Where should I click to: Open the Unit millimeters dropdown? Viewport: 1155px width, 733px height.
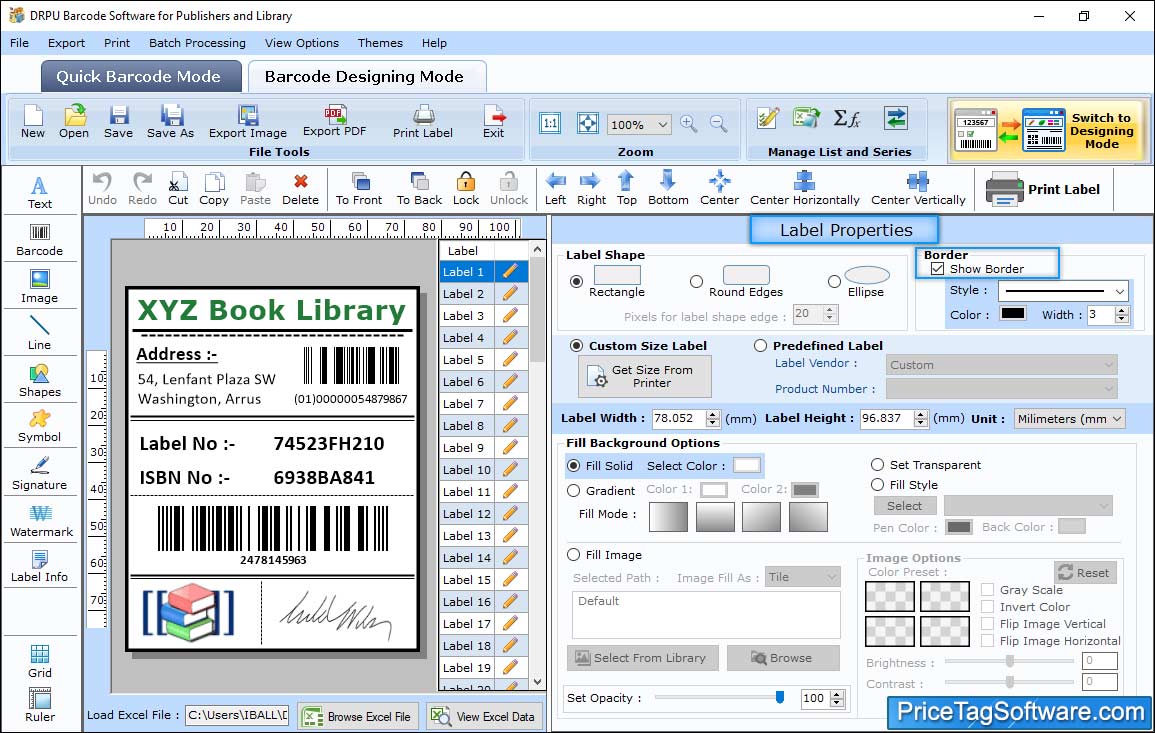1069,419
